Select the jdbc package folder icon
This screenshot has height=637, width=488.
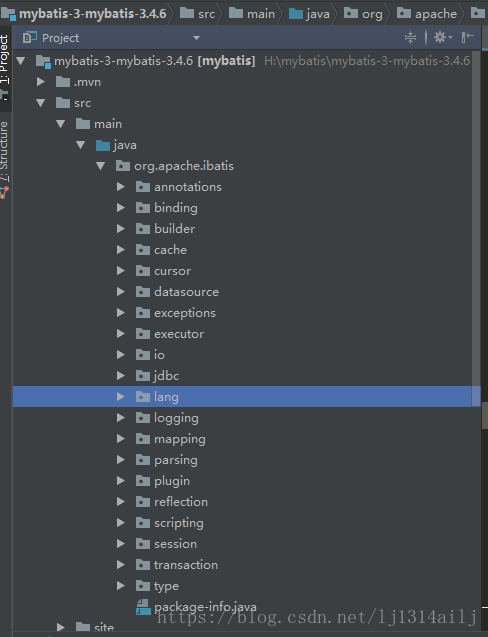tap(143, 376)
